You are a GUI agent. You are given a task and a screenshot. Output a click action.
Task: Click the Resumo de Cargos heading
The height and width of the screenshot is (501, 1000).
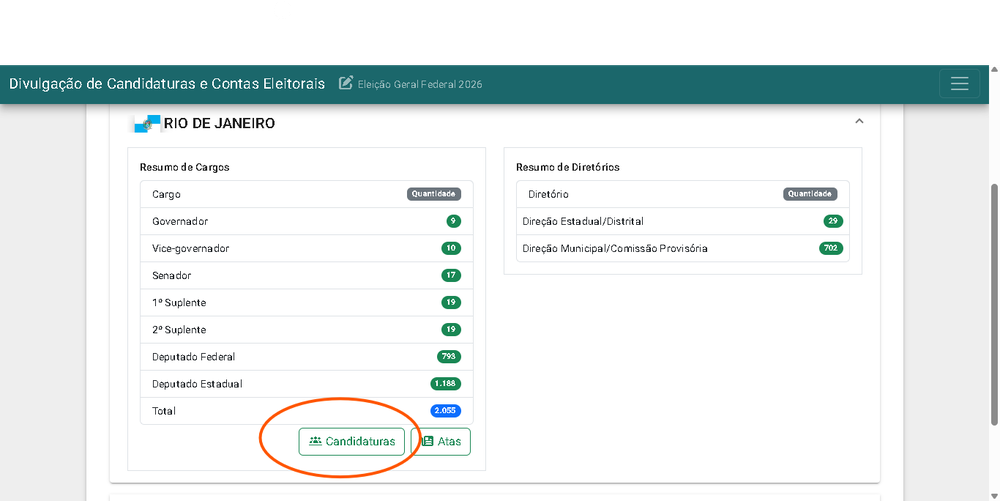[x=184, y=167]
